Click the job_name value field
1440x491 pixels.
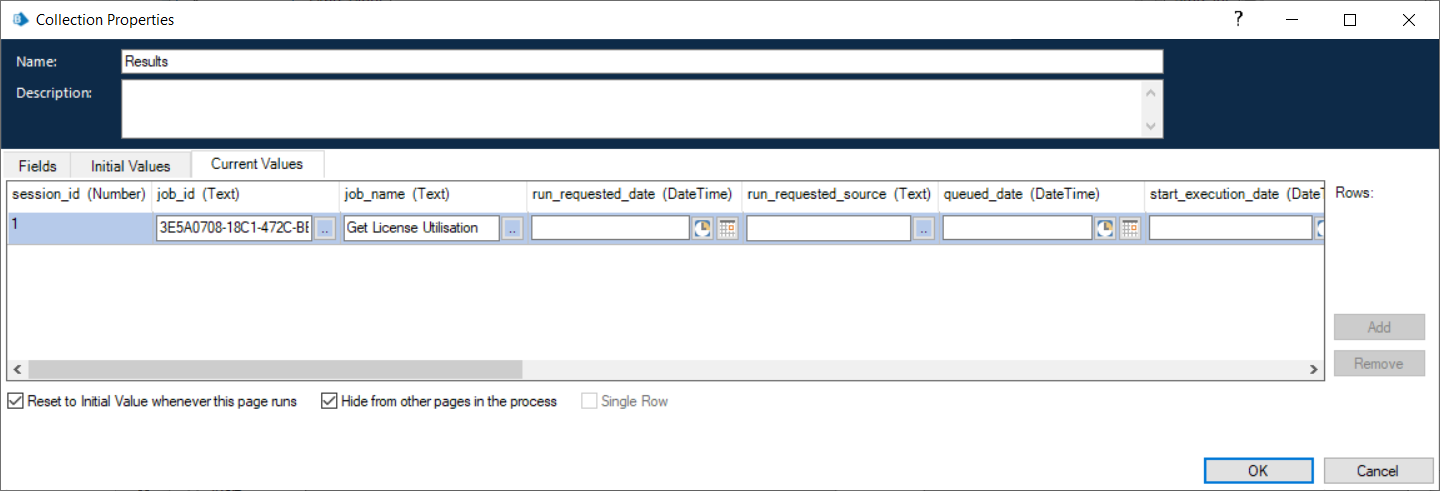tap(421, 228)
